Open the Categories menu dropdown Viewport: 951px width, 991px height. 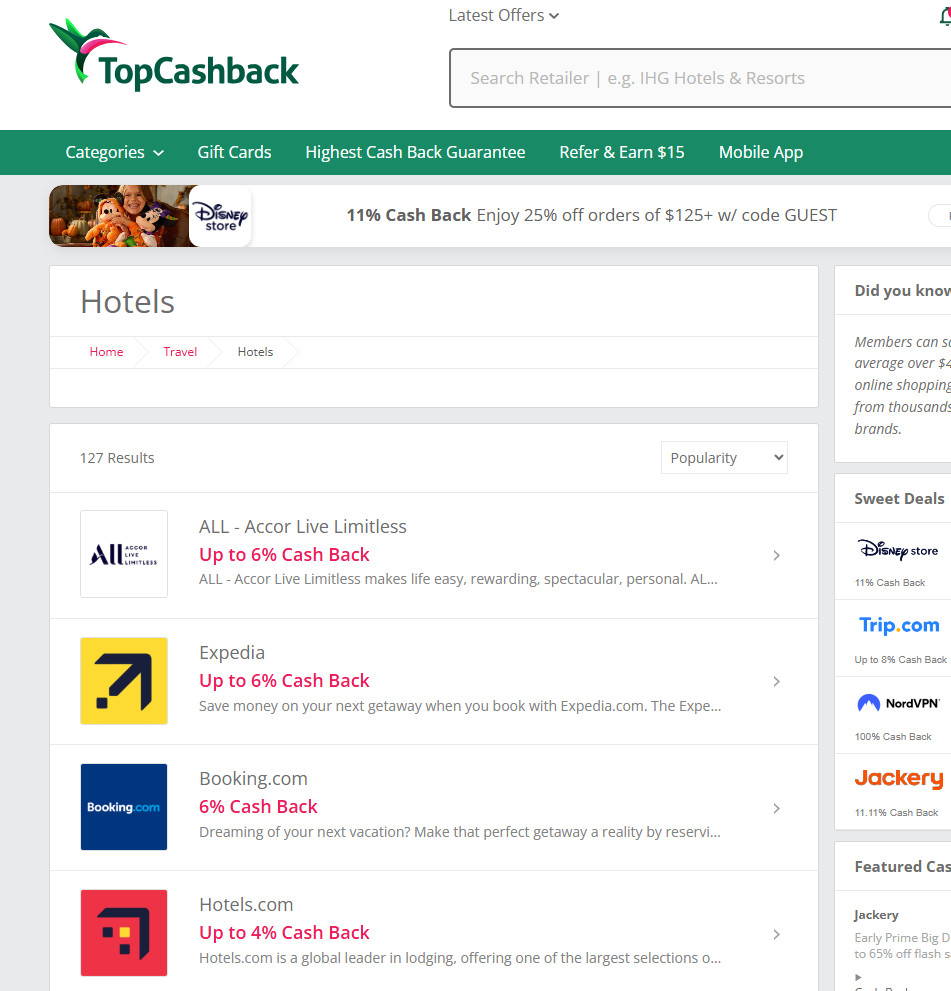(114, 152)
